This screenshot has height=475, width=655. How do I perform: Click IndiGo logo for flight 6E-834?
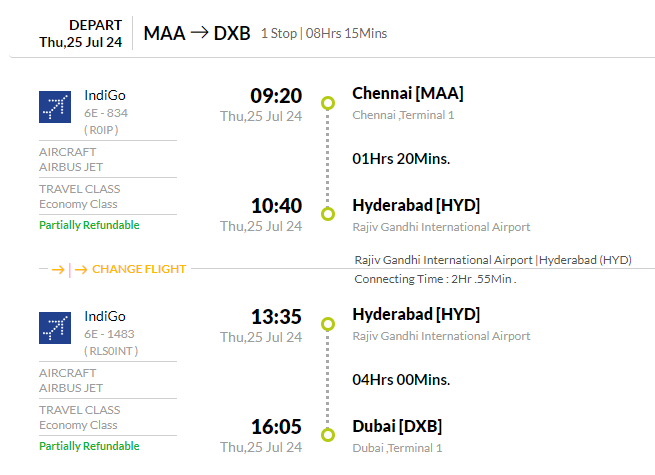55,107
